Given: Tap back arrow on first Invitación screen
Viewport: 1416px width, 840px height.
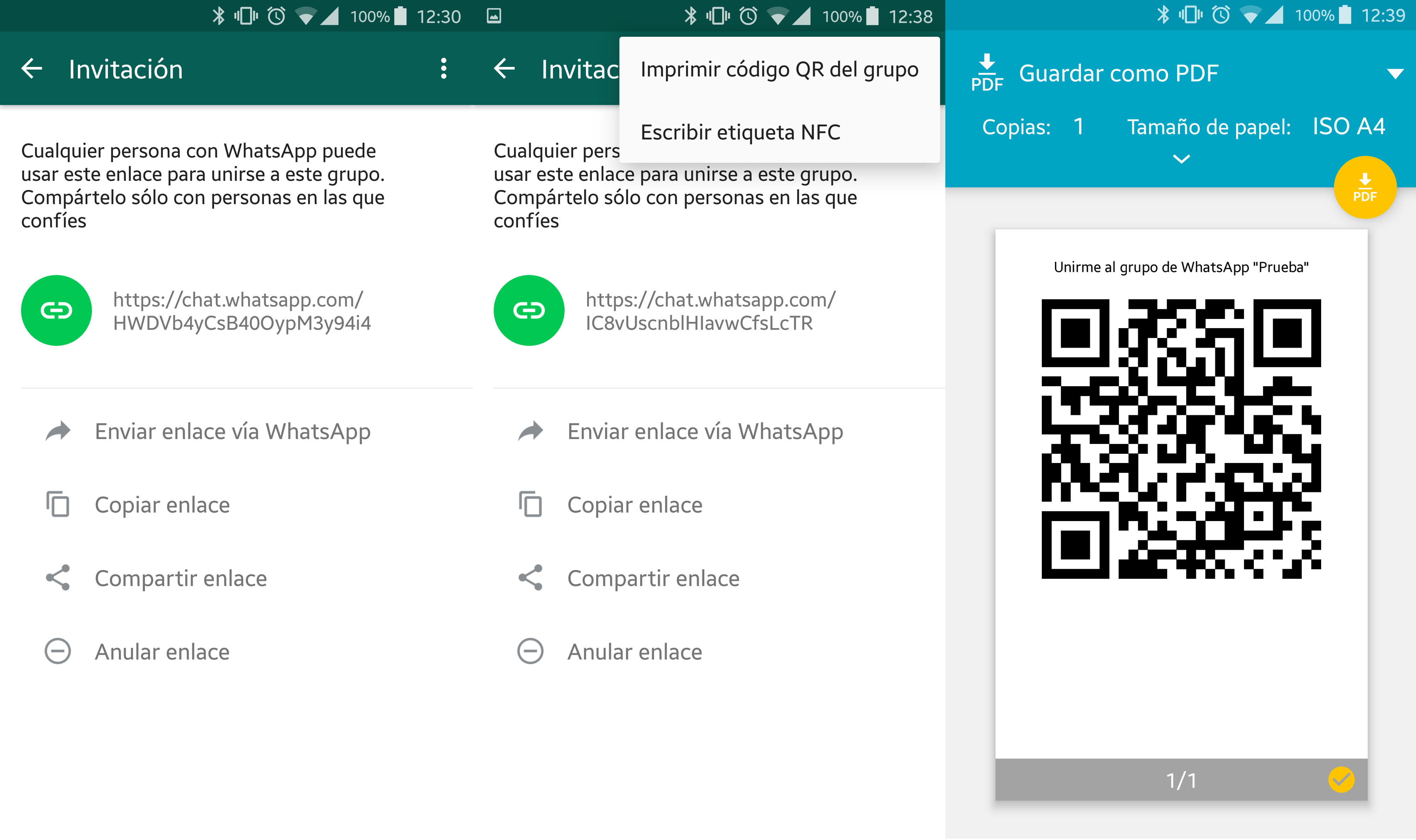Looking at the screenshot, I should click(x=32, y=69).
